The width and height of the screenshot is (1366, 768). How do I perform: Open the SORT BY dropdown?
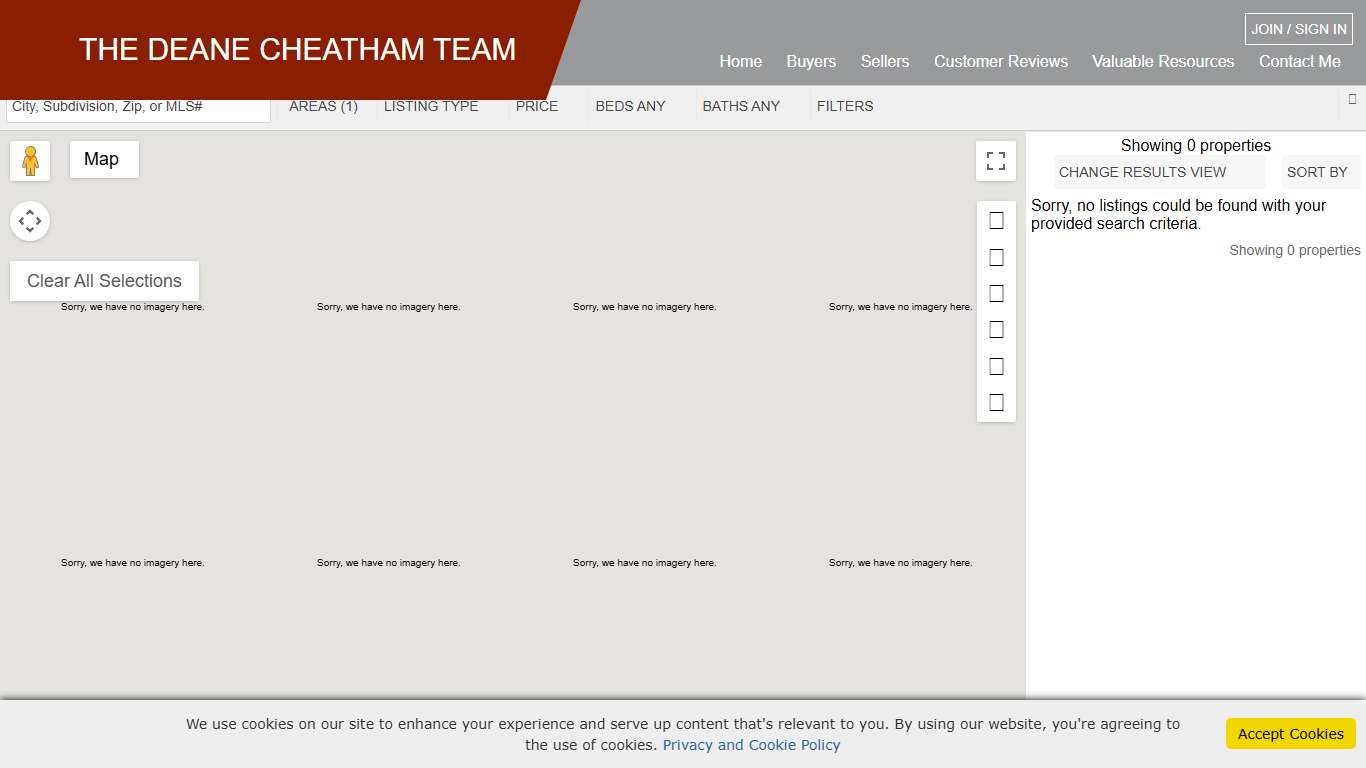coord(1317,172)
